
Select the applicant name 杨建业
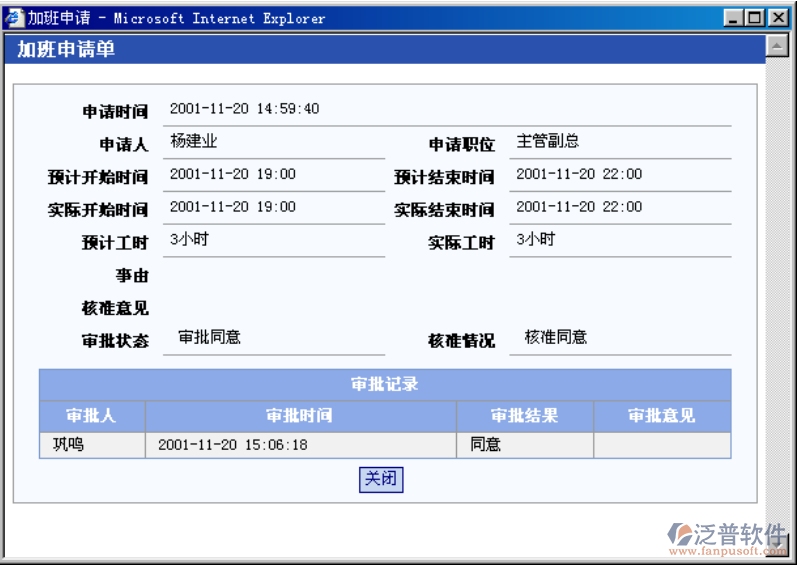194,141
